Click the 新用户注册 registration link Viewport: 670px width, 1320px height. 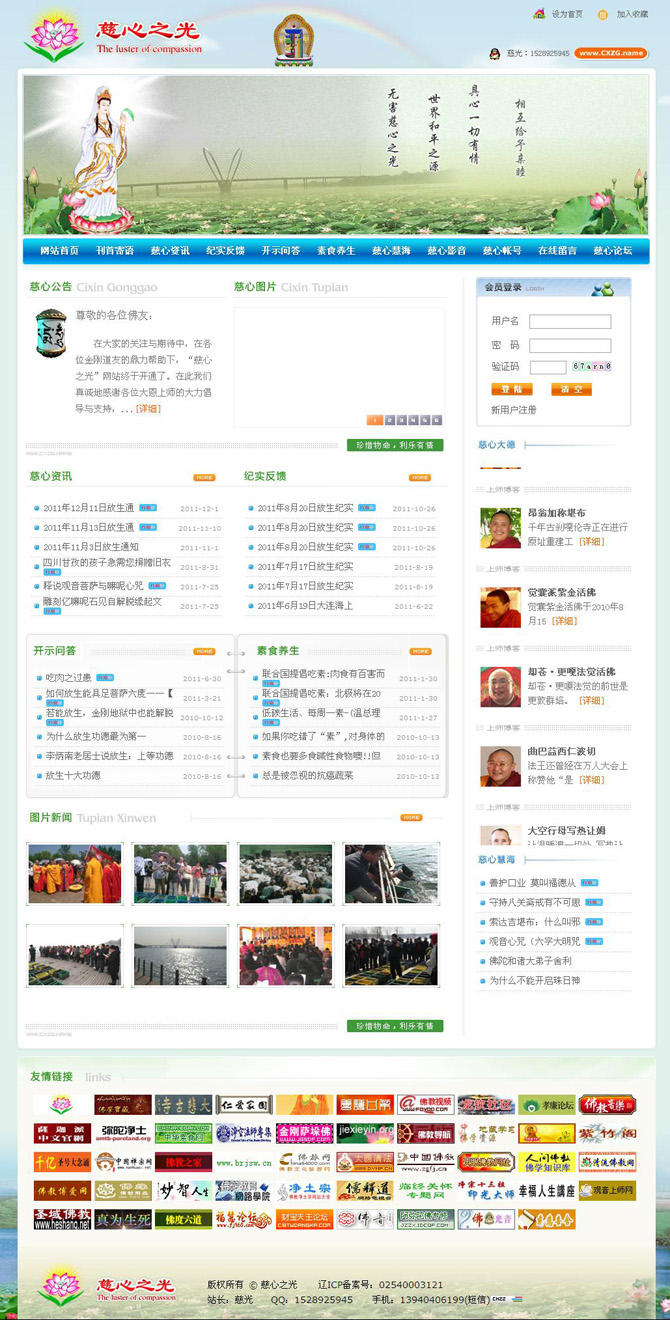[x=513, y=410]
